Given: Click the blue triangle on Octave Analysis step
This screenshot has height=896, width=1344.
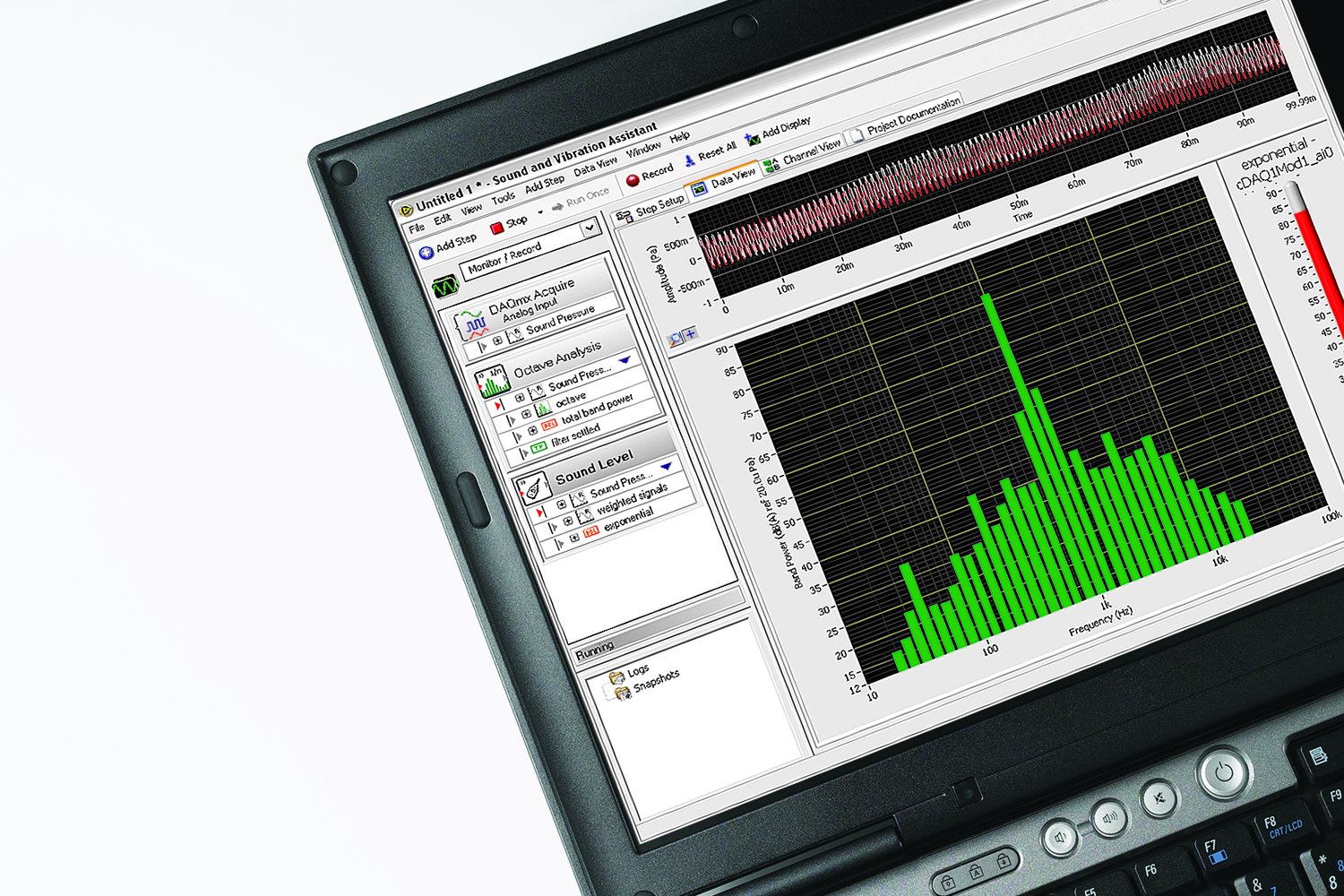Looking at the screenshot, I should [625, 360].
